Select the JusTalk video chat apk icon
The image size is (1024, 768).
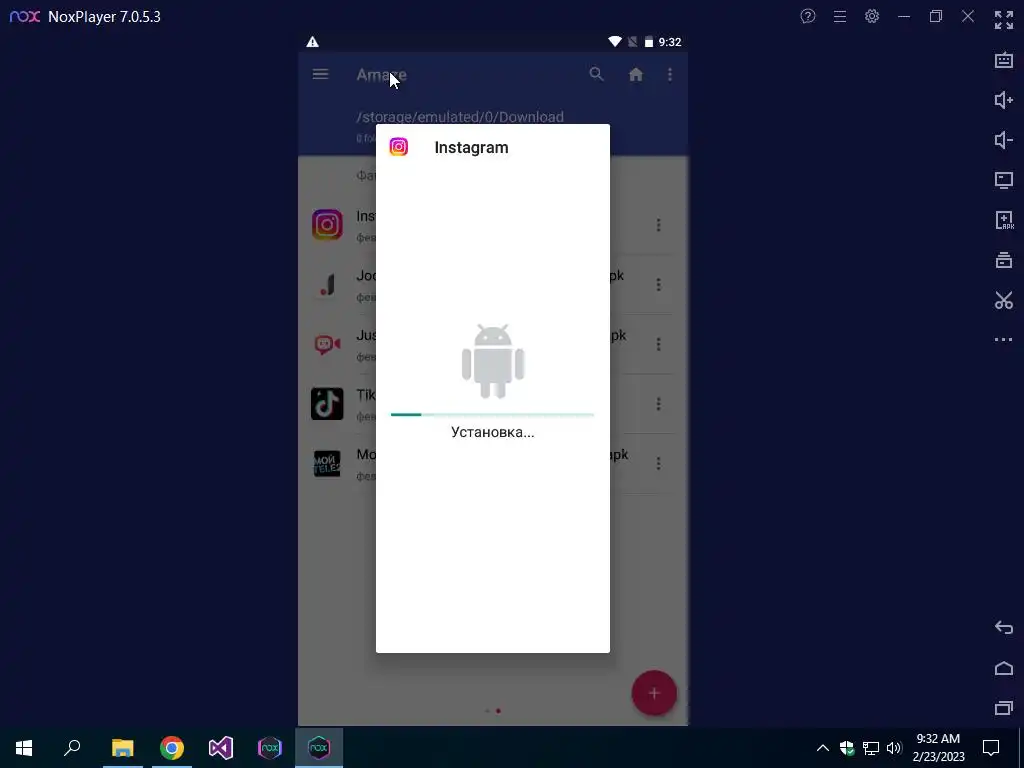327,344
